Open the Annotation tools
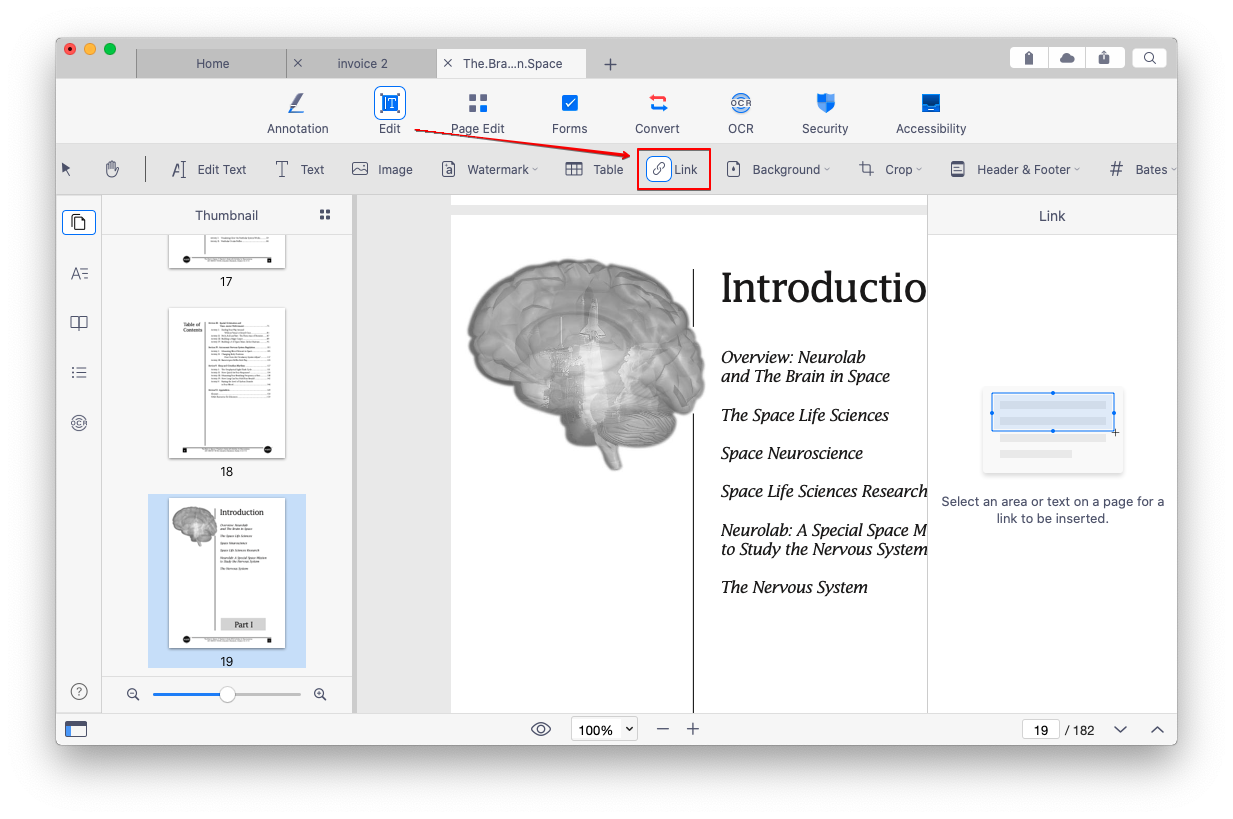 pos(297,113)
